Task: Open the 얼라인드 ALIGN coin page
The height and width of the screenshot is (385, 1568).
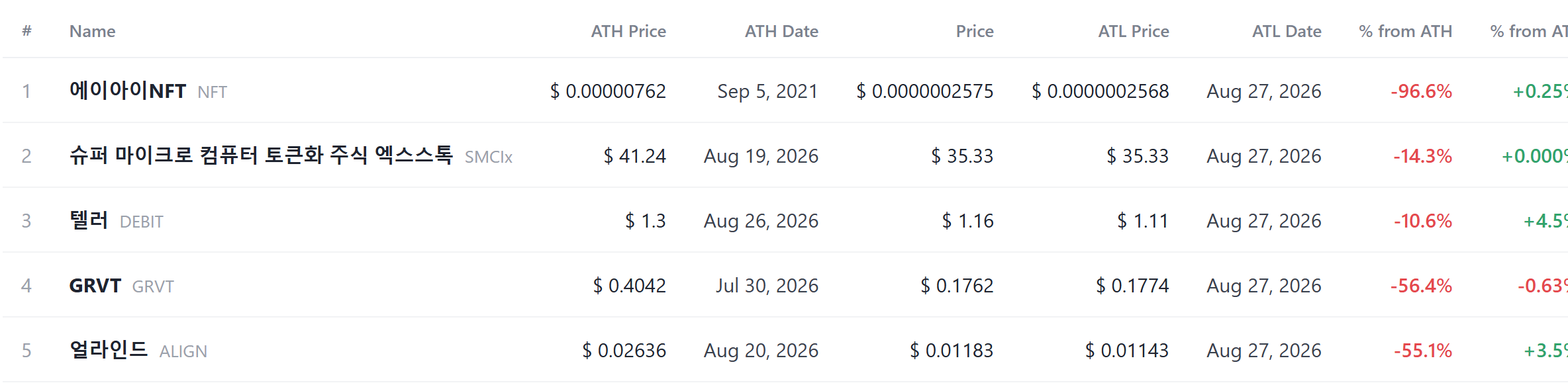Action: 109,350
